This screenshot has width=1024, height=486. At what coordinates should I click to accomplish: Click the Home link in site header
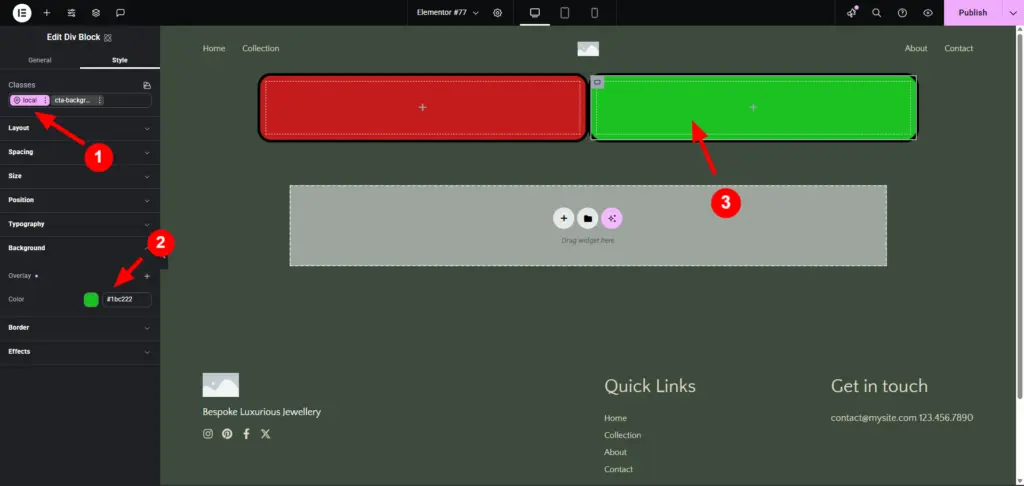pos(214,48)
